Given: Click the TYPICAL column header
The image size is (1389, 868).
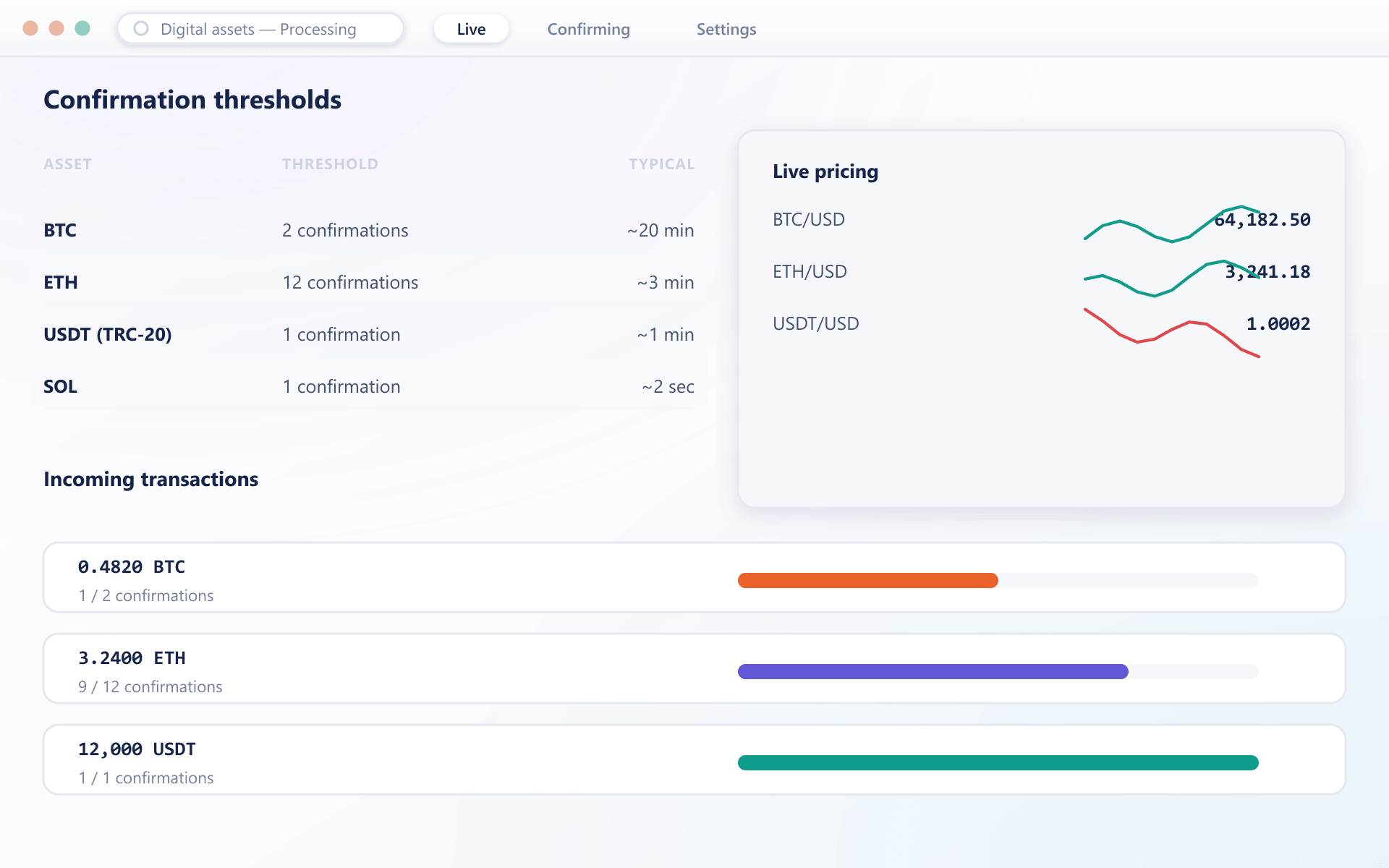Looking at the screenshot, I should 661,164.
